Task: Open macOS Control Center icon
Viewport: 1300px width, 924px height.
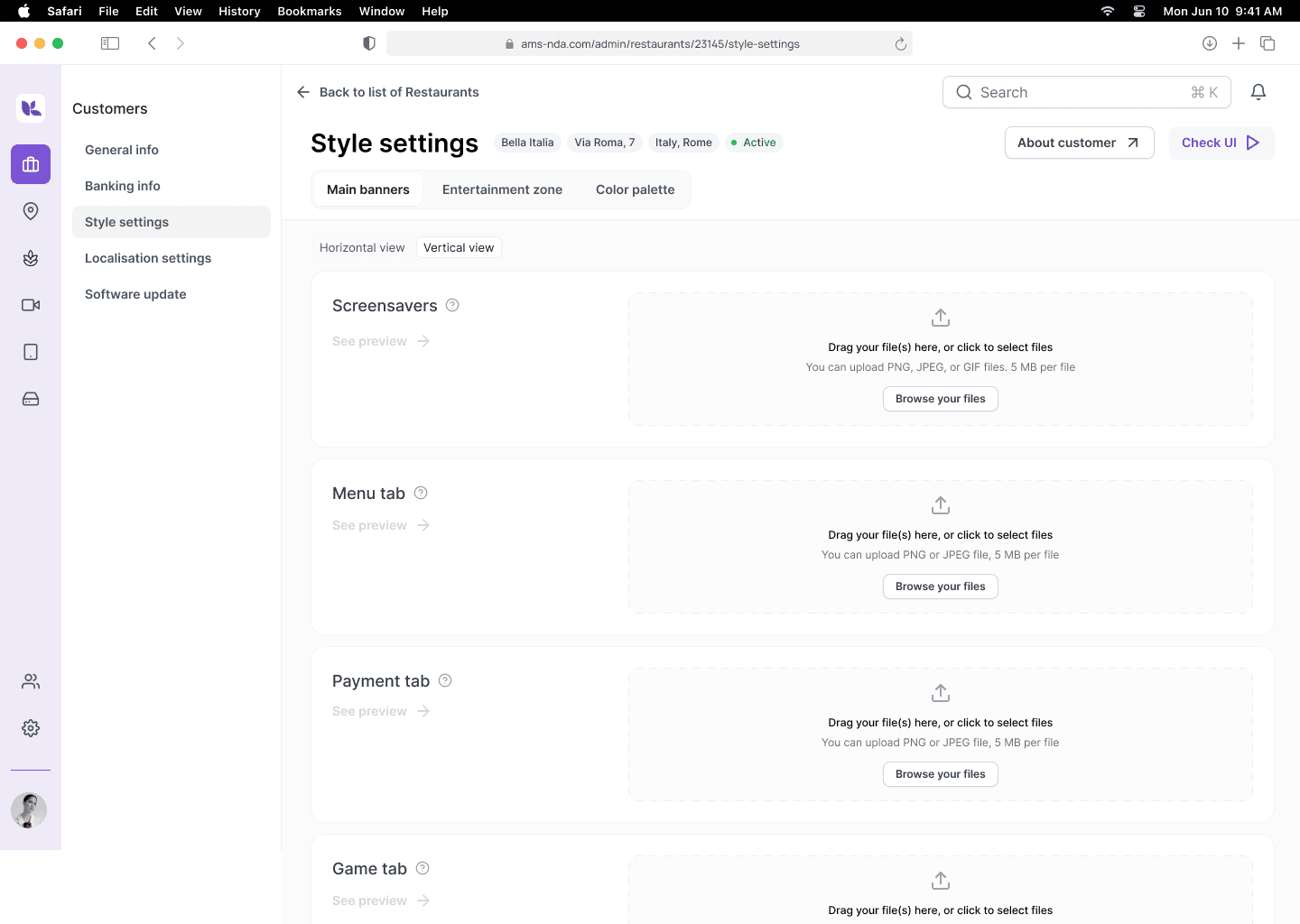Action: pos(1139,11)
